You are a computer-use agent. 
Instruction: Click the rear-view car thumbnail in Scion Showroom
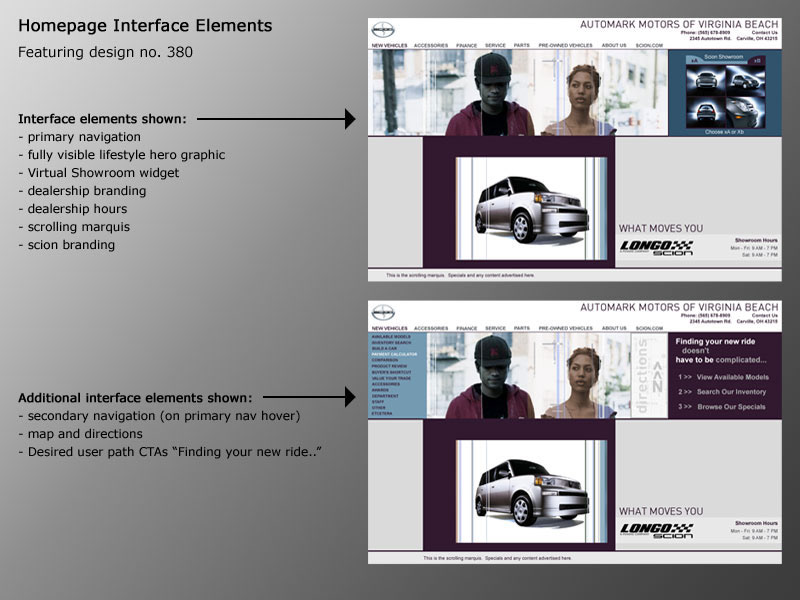706,113
